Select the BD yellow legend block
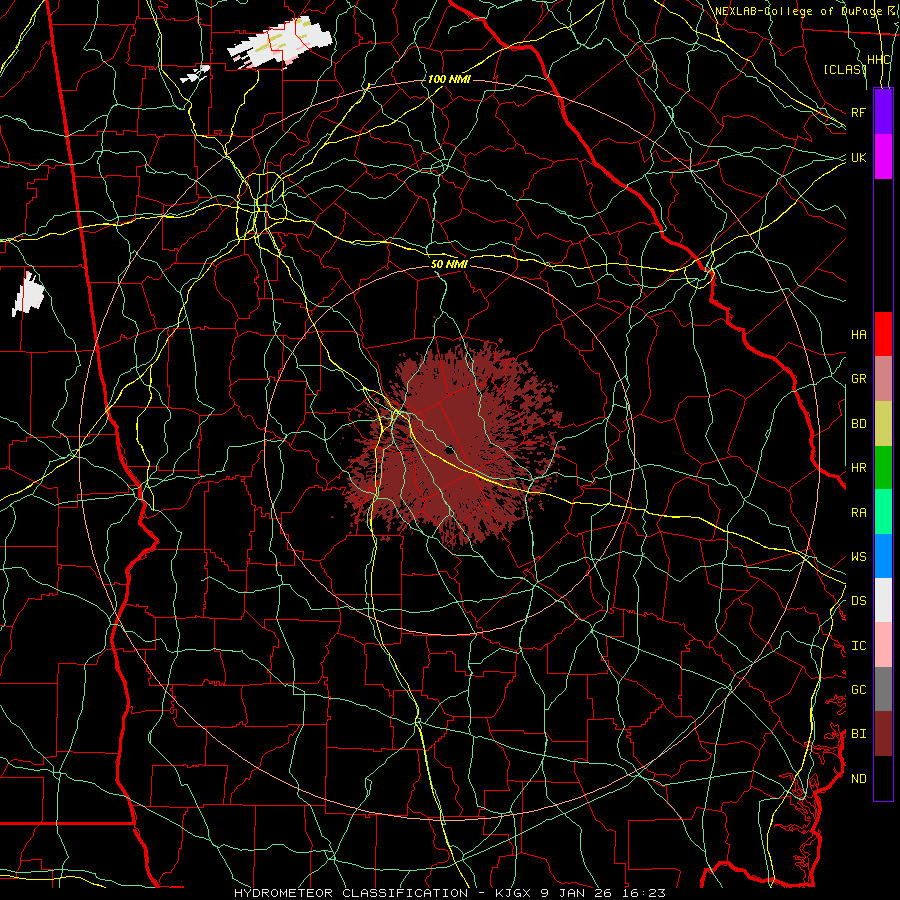The width and height of the screenshot is (900, 900). click(x=883, y=423)
